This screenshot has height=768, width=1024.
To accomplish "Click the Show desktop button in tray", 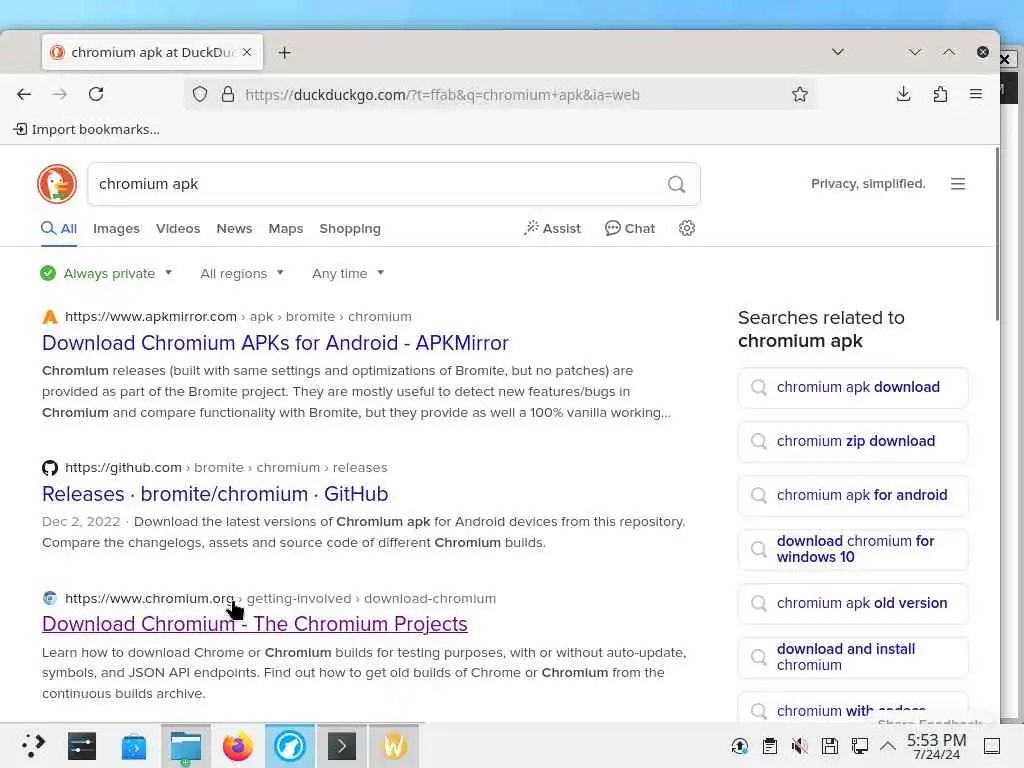I will pyautogui.click(x=992, y=746).
